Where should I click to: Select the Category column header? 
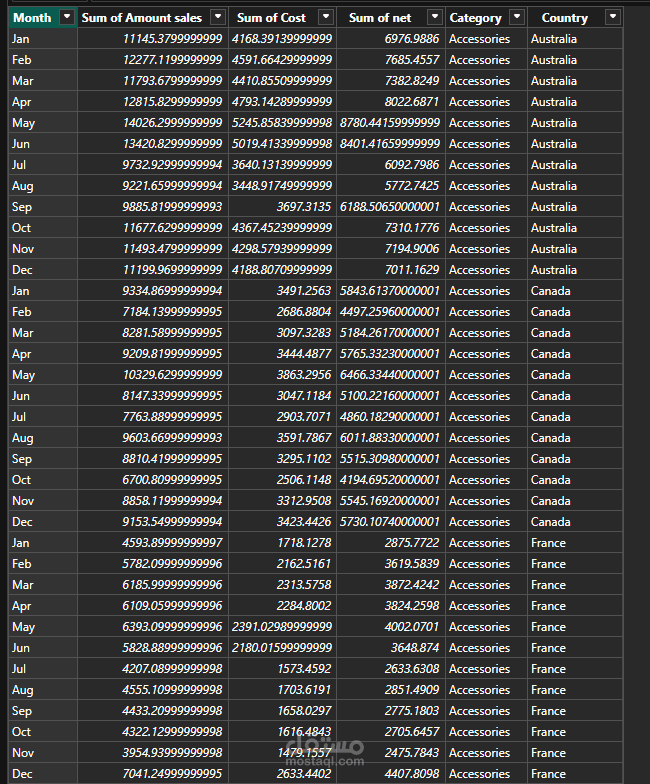(486, 18)
